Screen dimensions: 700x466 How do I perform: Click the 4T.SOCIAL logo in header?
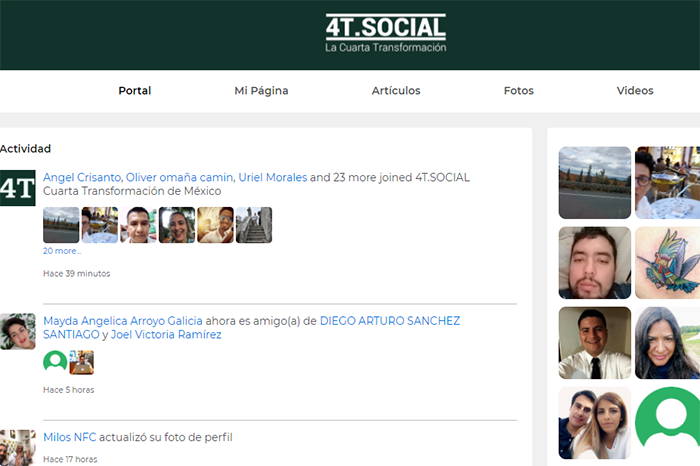click(385, 34)
